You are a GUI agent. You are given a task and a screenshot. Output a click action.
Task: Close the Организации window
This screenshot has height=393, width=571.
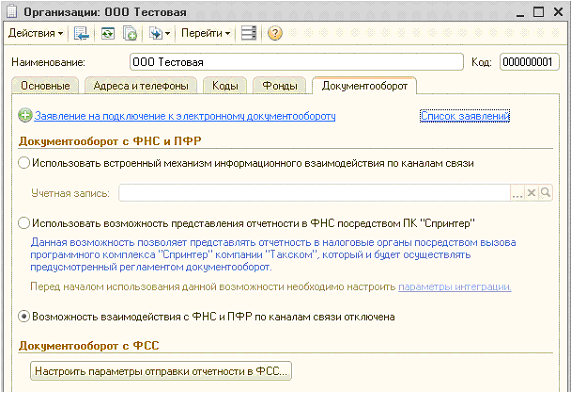[558, 12]
